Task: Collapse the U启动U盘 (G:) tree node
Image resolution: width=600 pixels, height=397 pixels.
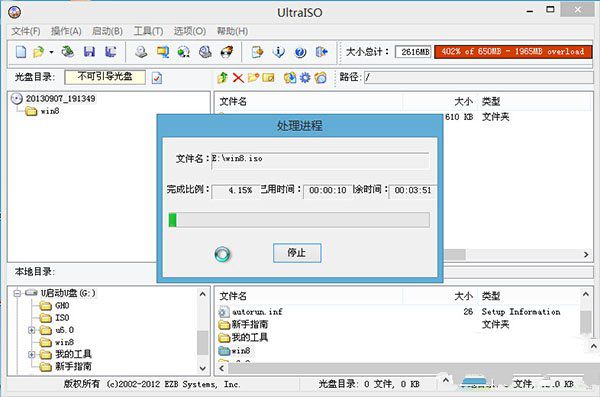Action: click(x=17, y=293)
